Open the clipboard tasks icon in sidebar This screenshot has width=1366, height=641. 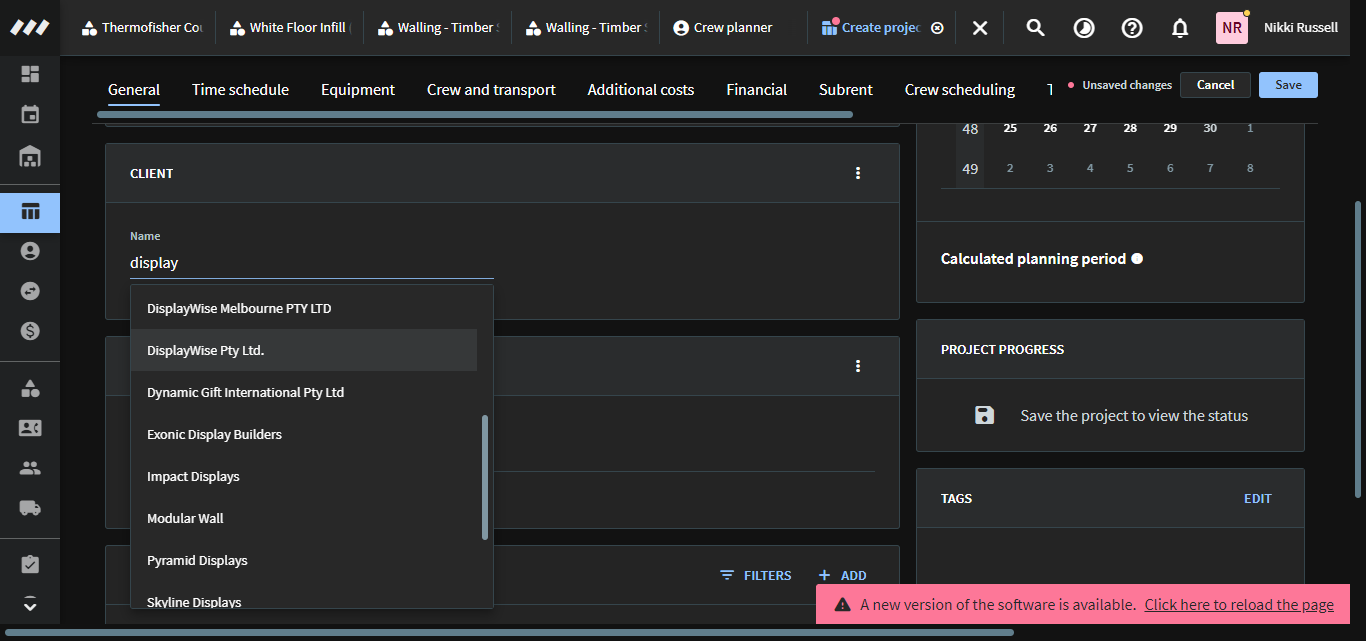click(30, 565)
